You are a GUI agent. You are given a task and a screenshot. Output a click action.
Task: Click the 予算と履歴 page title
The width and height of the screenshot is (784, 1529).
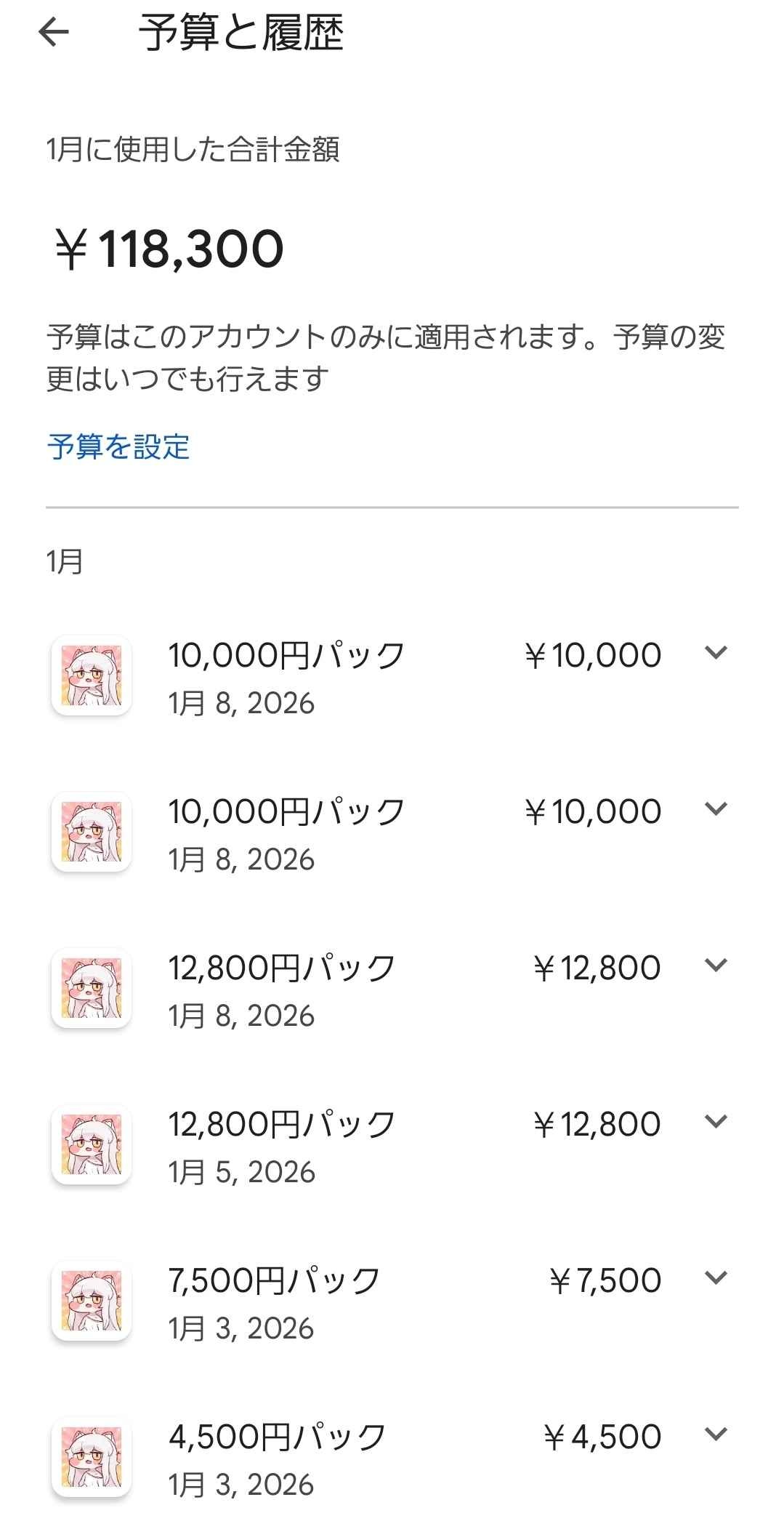(x=241, y=33)
